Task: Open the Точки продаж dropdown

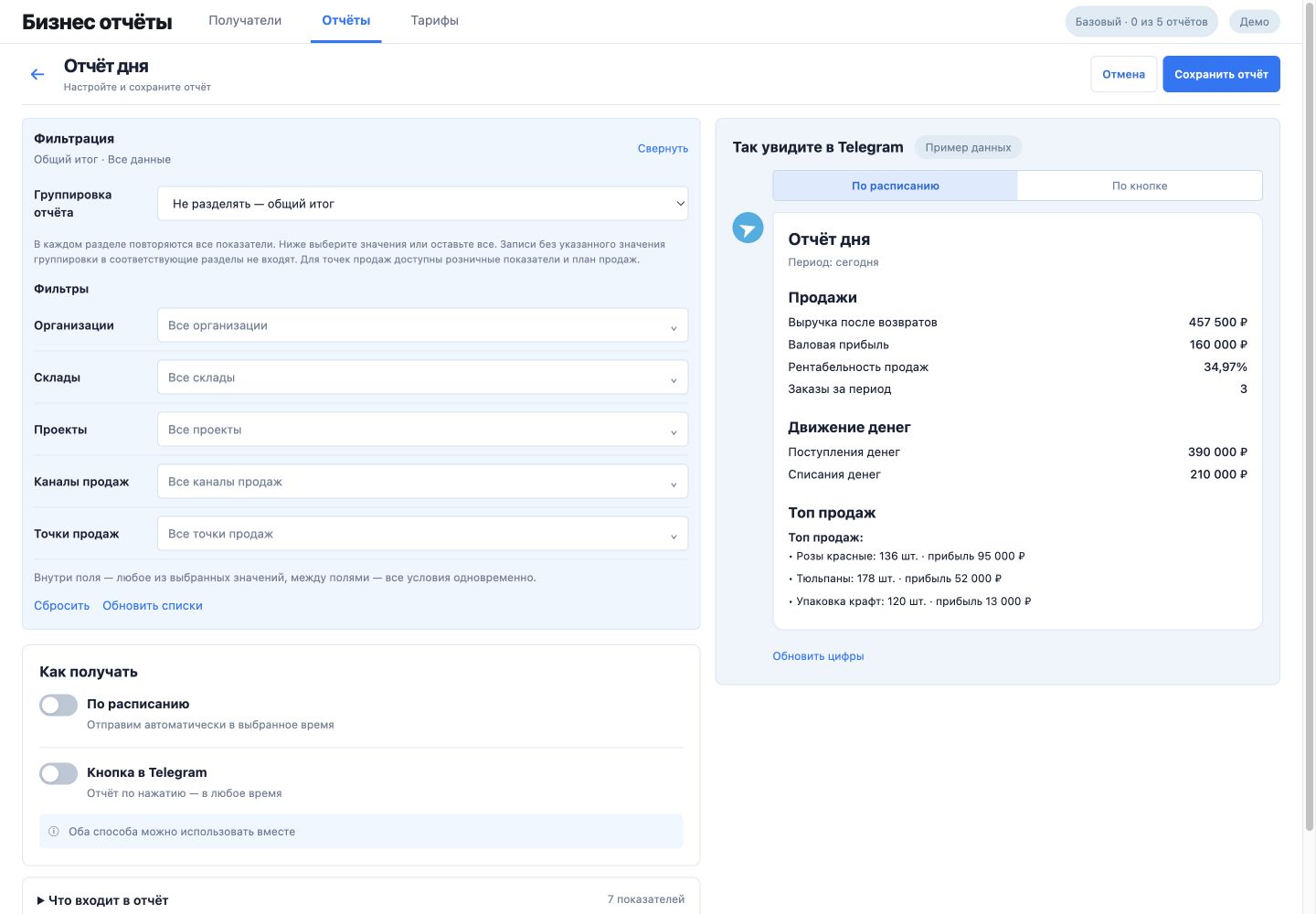Action: (x=423, y=534)
